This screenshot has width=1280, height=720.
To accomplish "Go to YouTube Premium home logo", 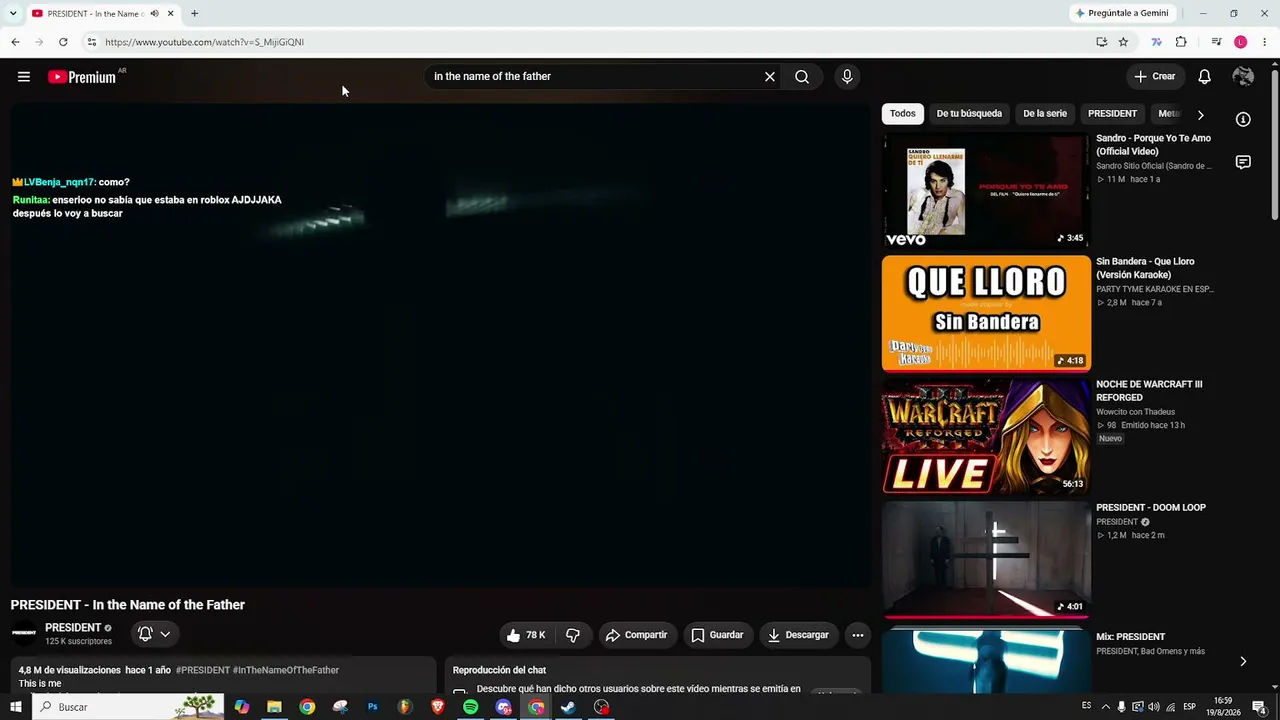I will 82,77.
